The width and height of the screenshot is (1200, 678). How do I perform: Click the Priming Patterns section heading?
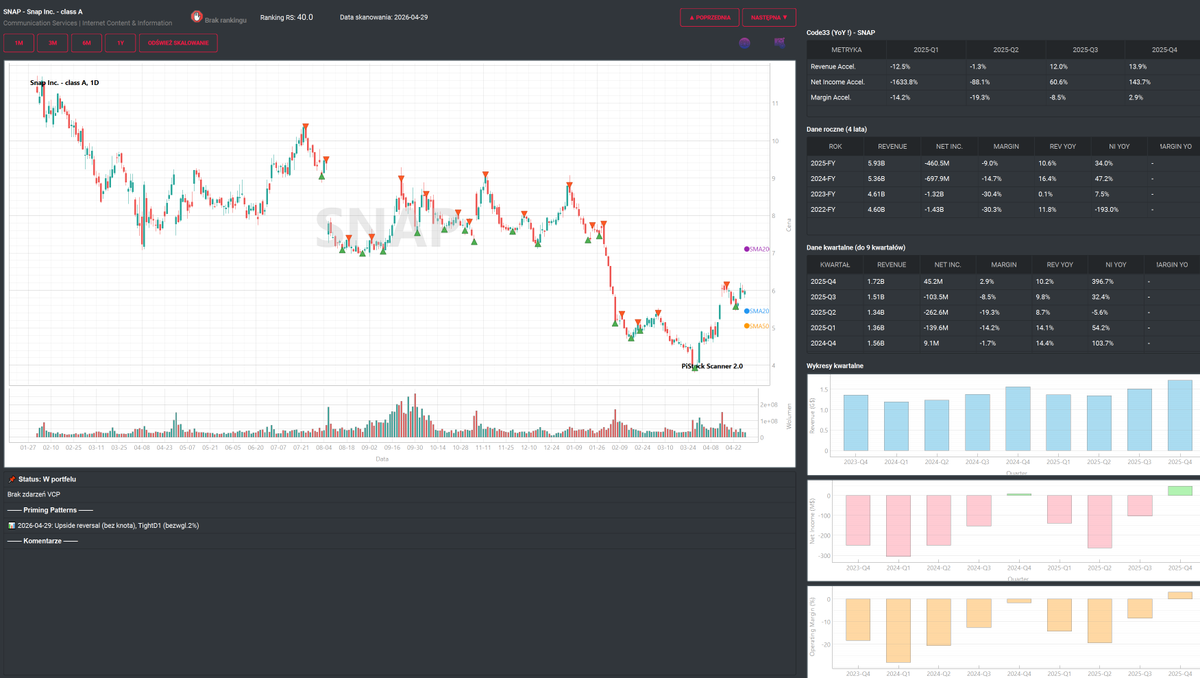tap(50, 510)
